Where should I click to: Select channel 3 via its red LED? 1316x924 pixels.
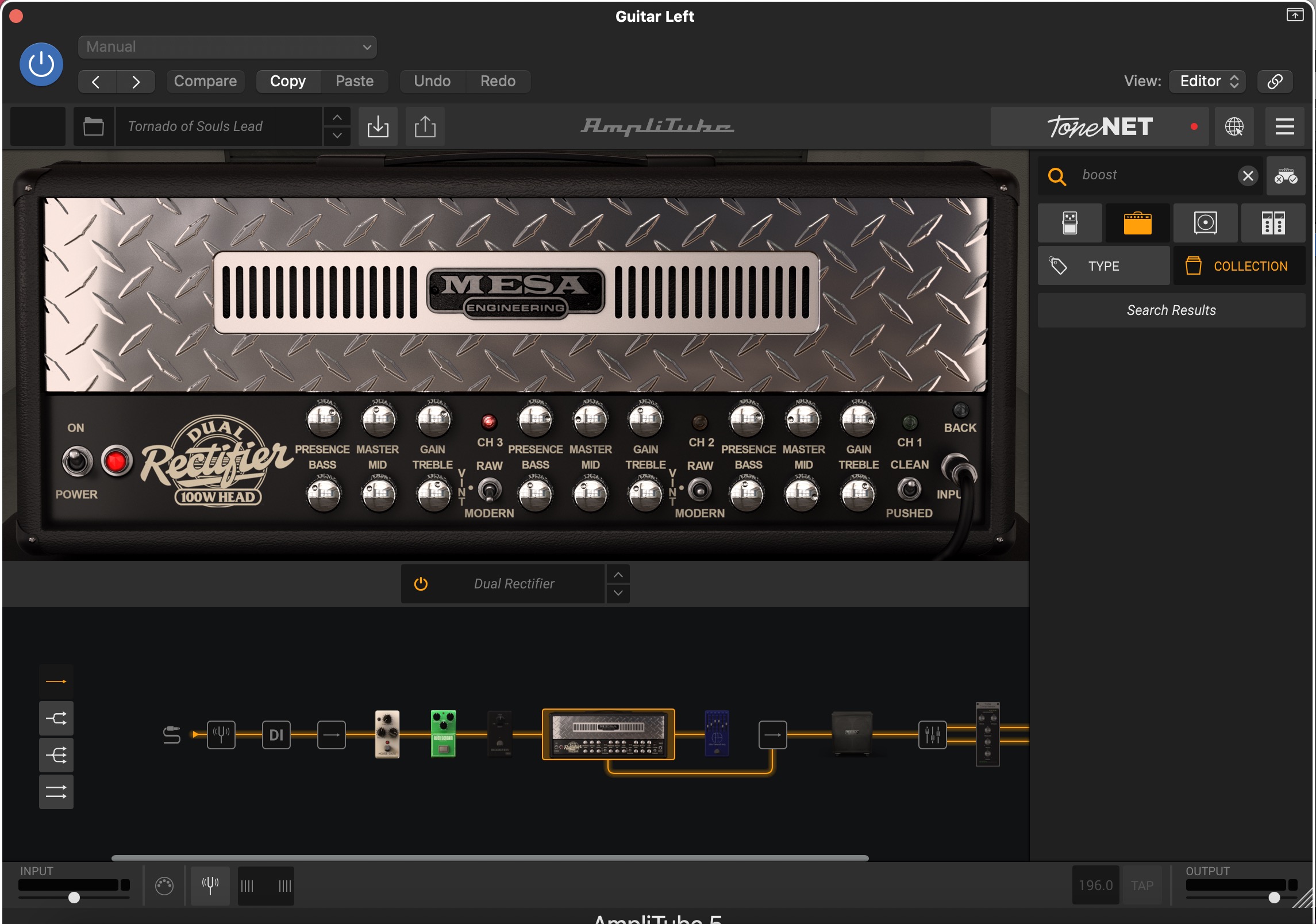488,422
